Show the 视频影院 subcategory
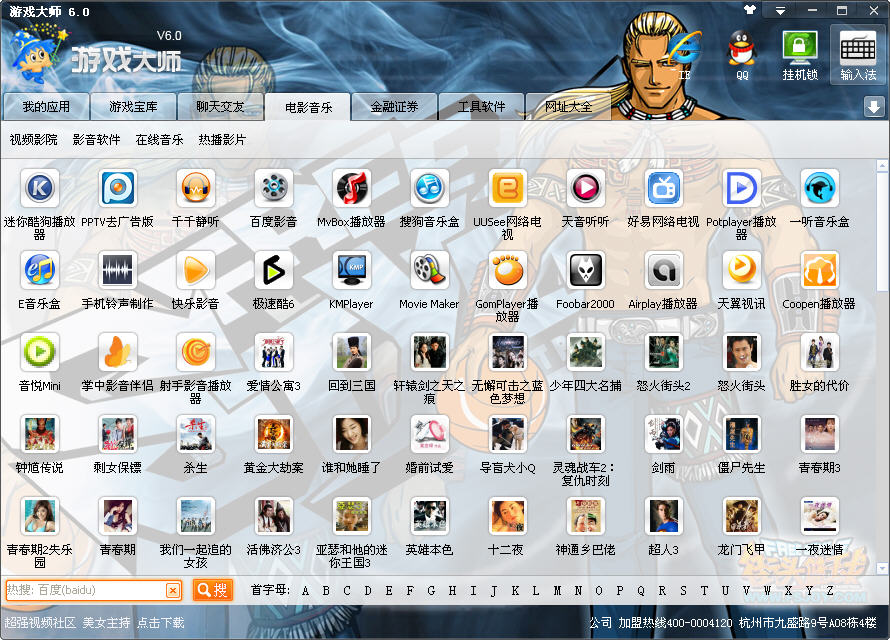Image resolution: width=890 pixels, height=640 pixels. 33,140
